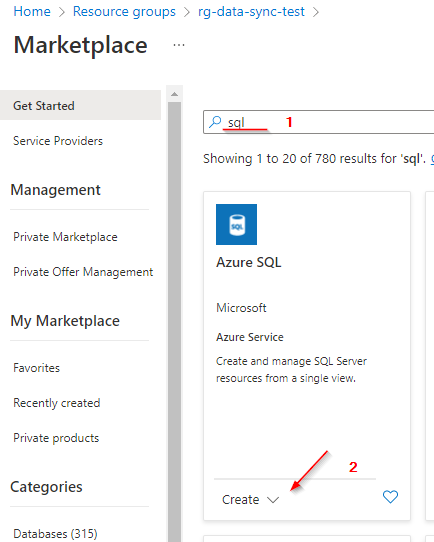Viewport: 434px width, 542px height.
Task: Open Private Marketplace
Action: click(65, 237)
